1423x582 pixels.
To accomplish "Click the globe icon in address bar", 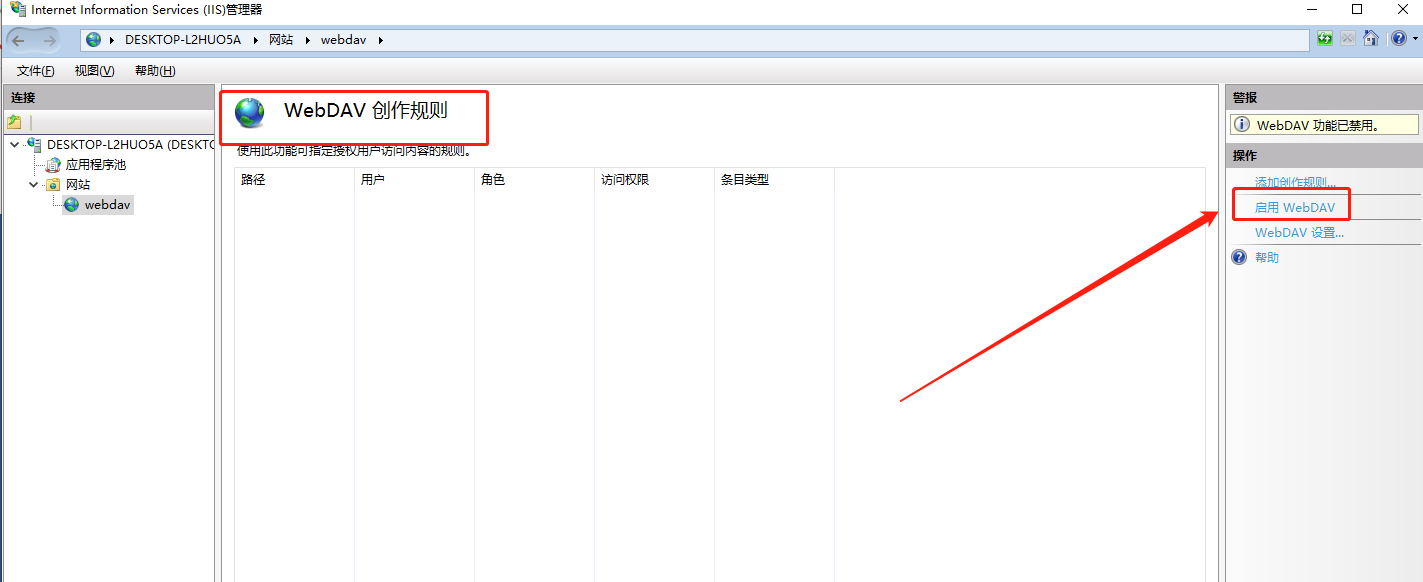I will pyautogui.click(x=94, y=40).
